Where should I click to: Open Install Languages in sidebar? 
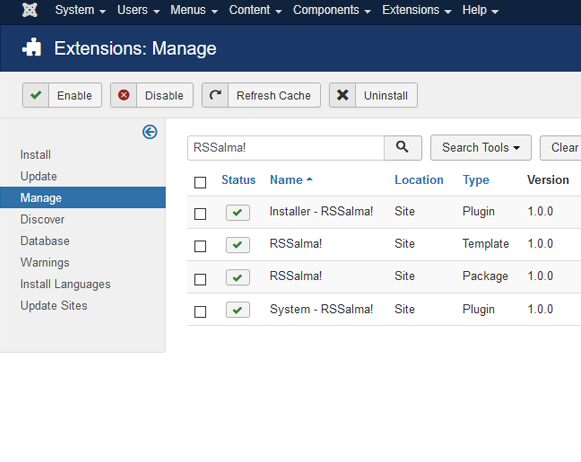pos(65,284)
